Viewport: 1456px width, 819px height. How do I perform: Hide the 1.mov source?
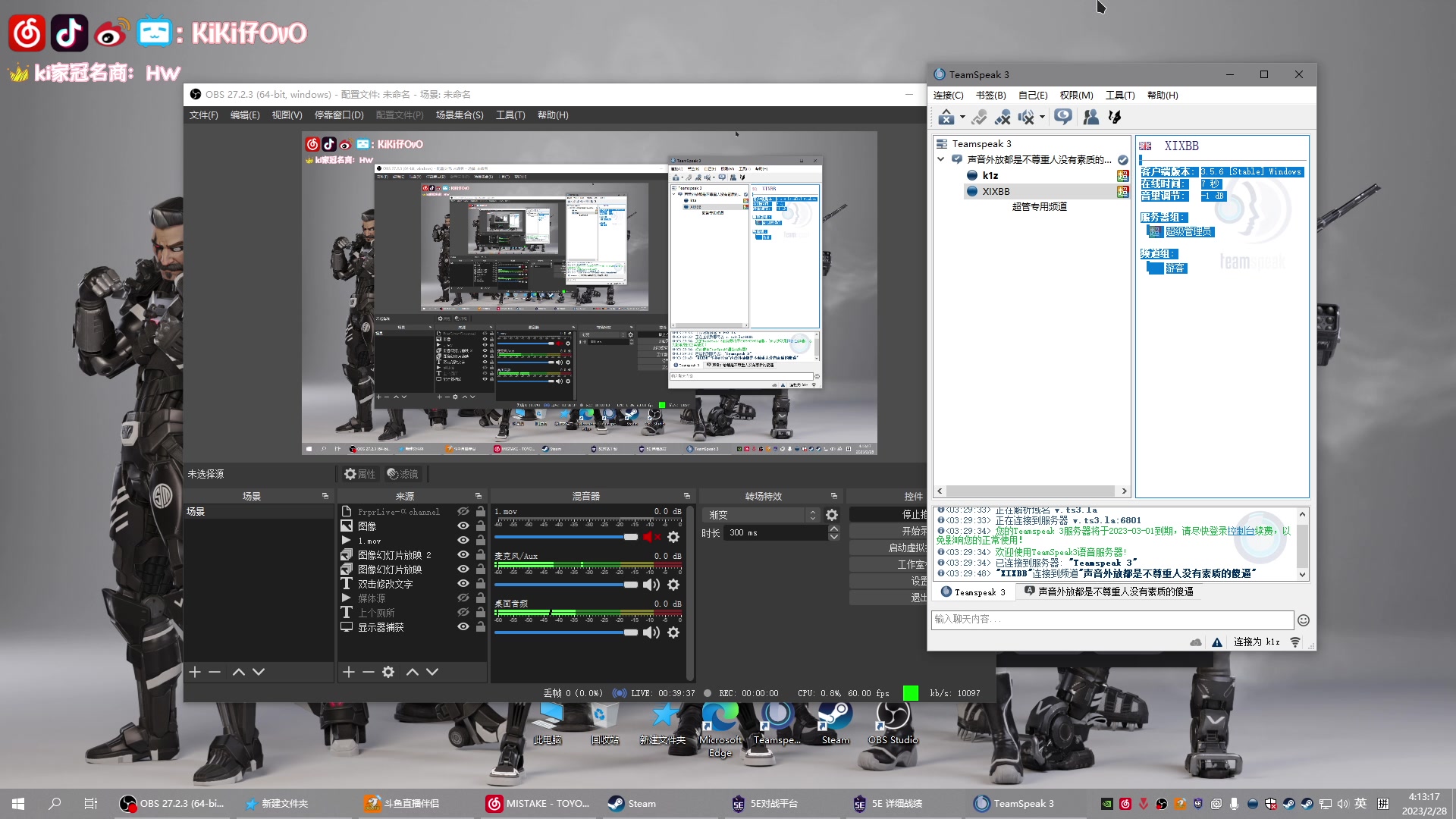(463, 541)
